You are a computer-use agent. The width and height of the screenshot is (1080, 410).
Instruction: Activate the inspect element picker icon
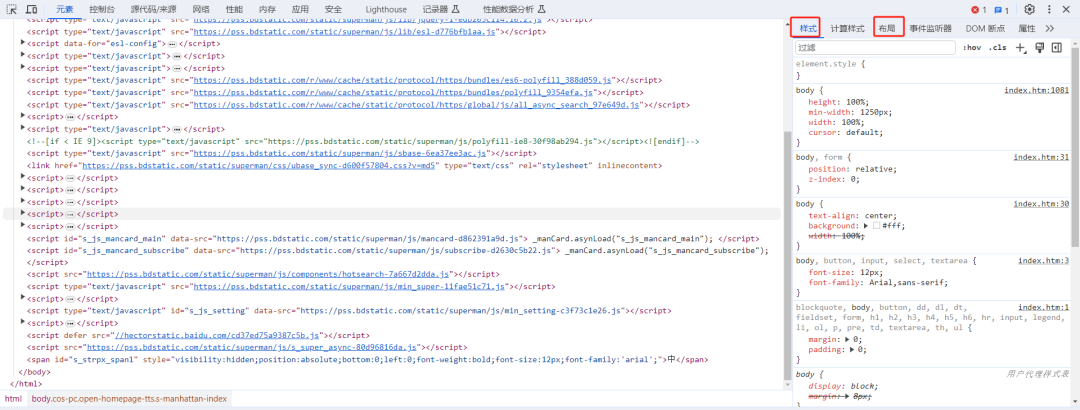click(x=12, y=9)
